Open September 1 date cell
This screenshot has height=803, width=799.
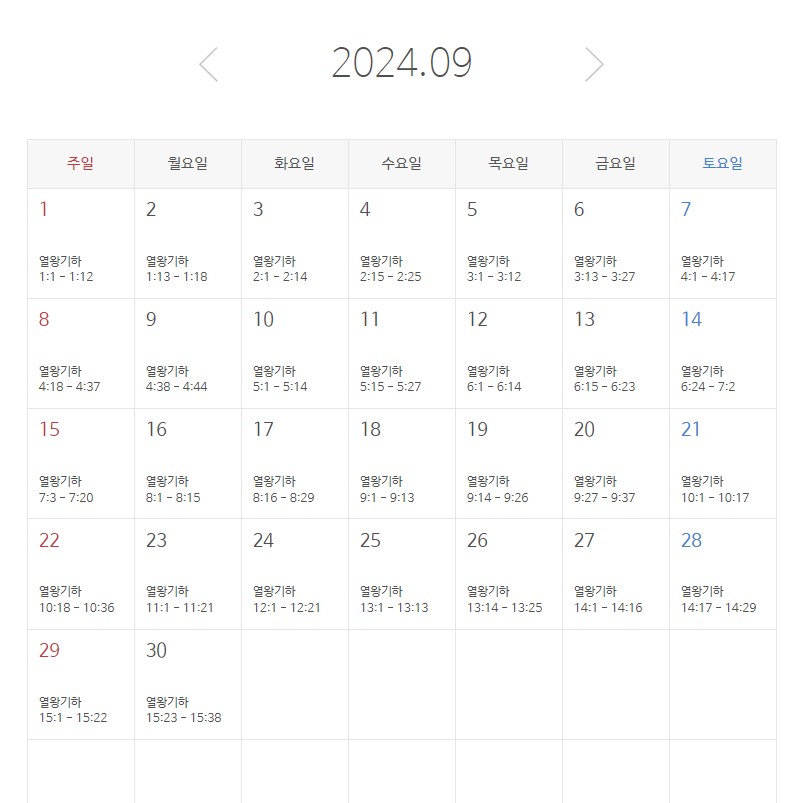point(44,210)
